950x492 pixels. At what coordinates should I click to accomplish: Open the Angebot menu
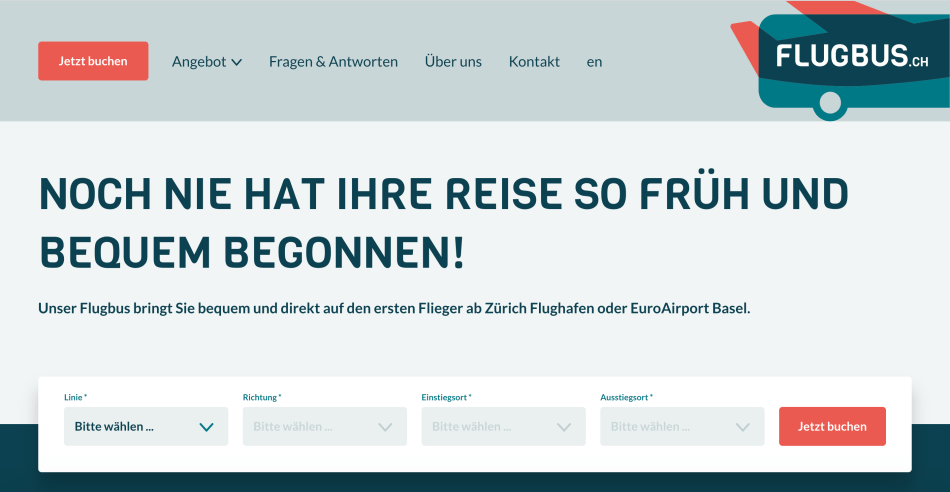point(200,62)
